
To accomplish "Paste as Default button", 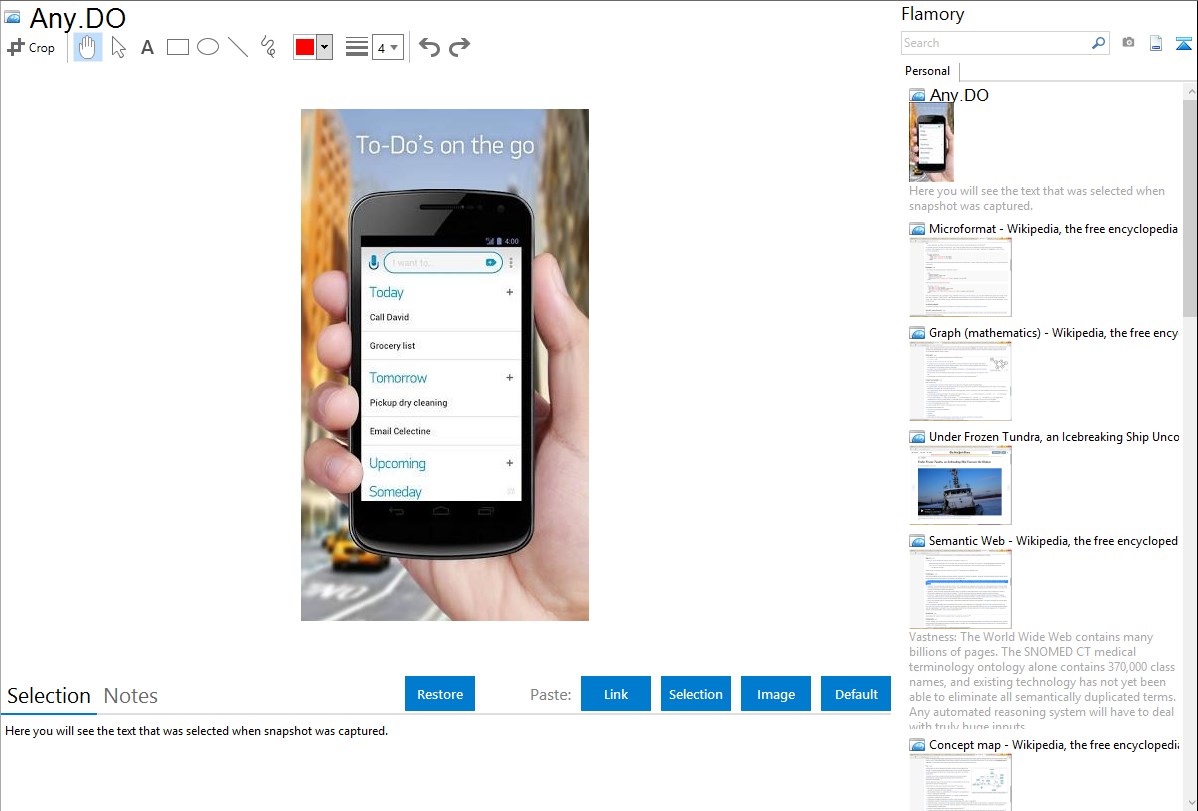I will [x=856, y=694].
